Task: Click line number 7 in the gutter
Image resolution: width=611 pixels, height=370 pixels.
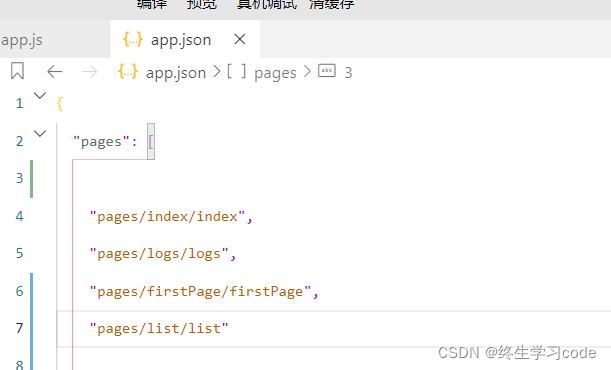Action: click(19, 328)
